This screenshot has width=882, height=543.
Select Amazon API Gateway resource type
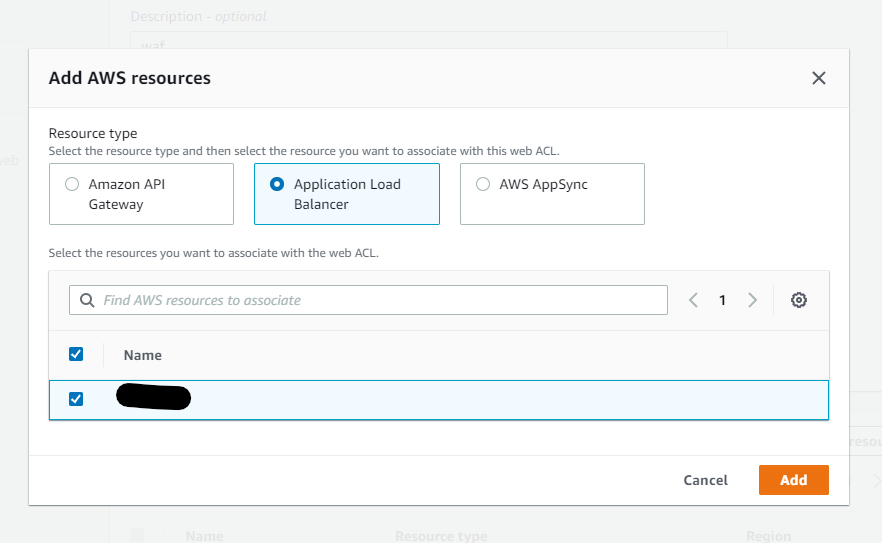[x=141, y=194]
